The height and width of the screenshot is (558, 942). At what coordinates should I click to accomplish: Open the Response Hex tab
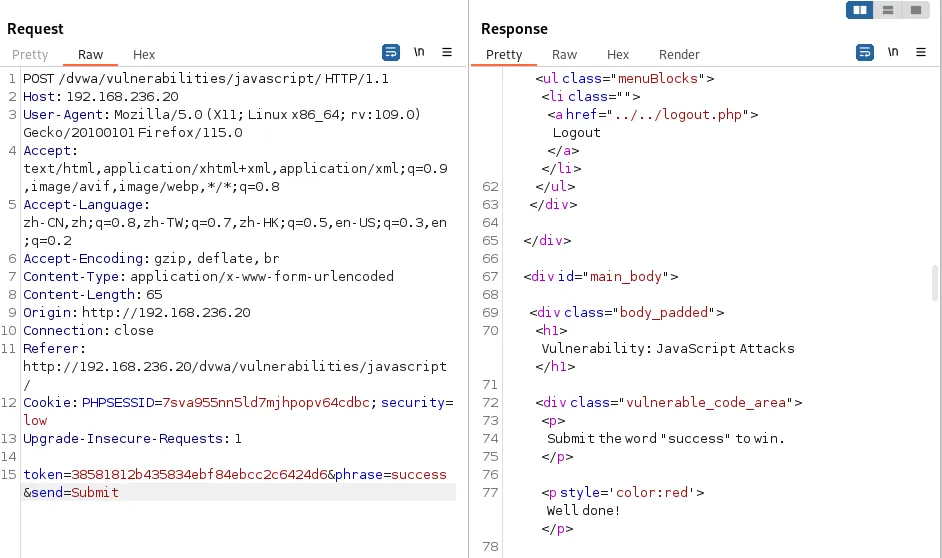coord(618,55)
